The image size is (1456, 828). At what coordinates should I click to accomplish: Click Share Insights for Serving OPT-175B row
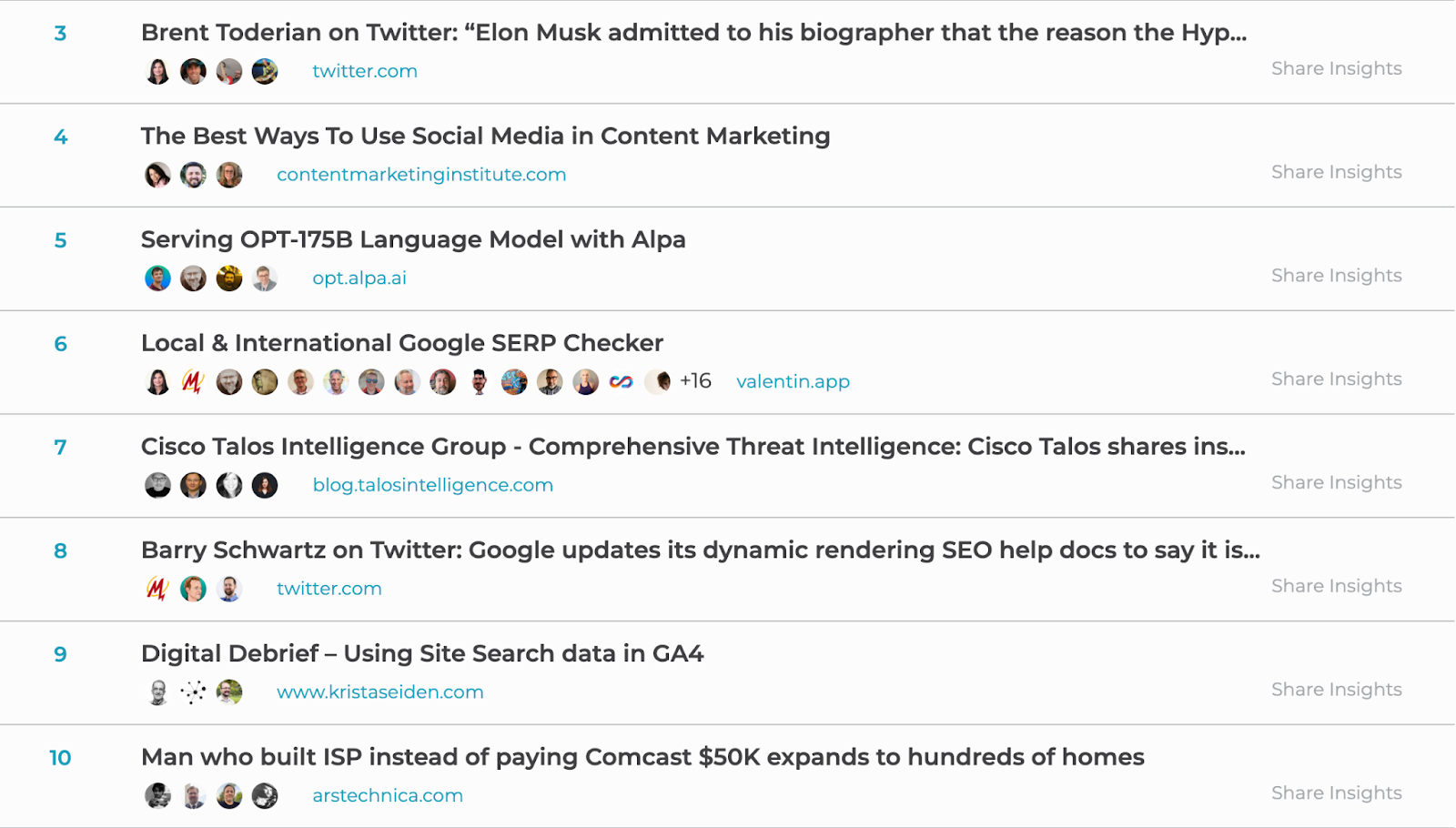(1336, 276)
